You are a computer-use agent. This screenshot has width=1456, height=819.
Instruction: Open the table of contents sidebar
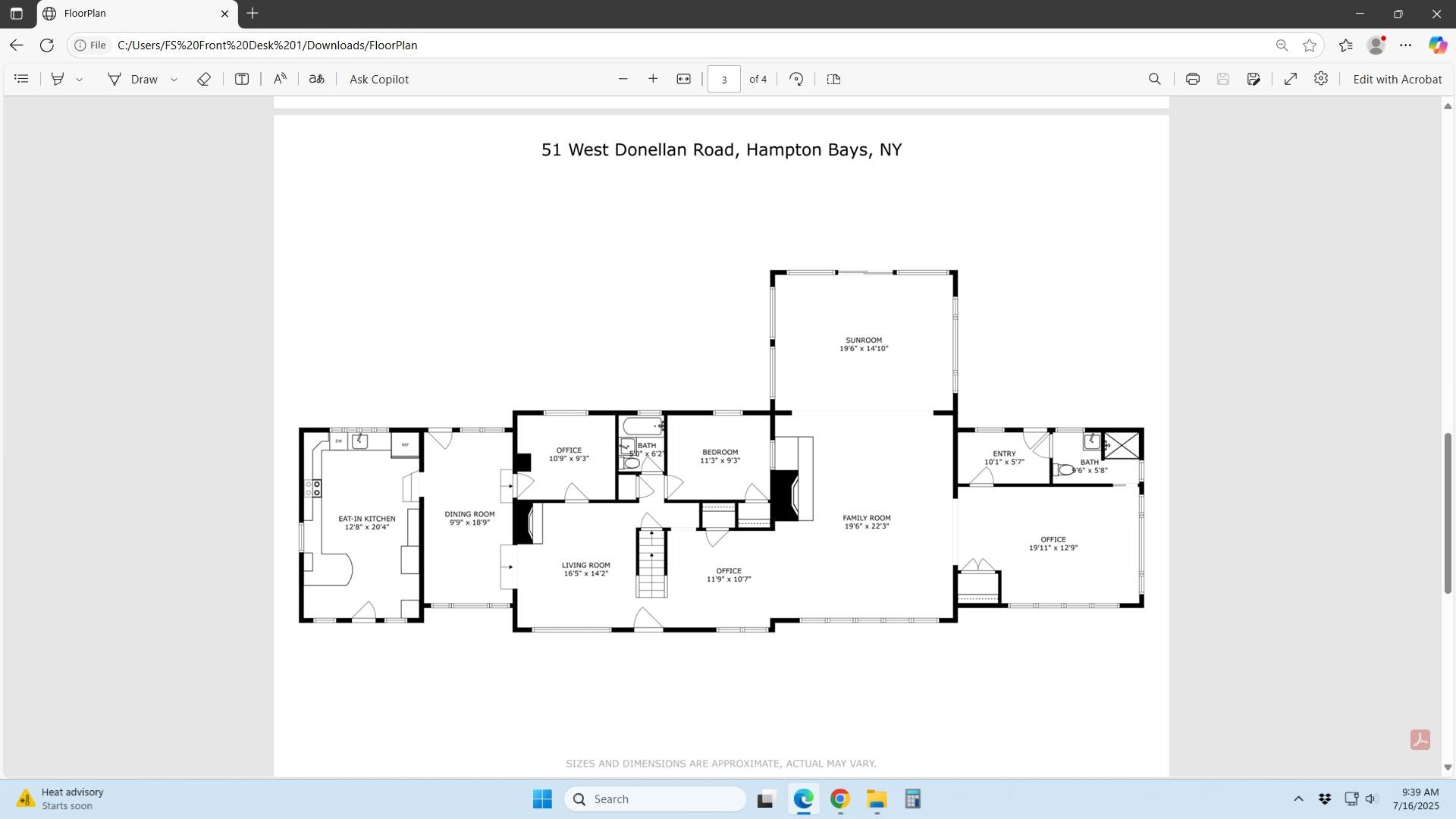21,79
